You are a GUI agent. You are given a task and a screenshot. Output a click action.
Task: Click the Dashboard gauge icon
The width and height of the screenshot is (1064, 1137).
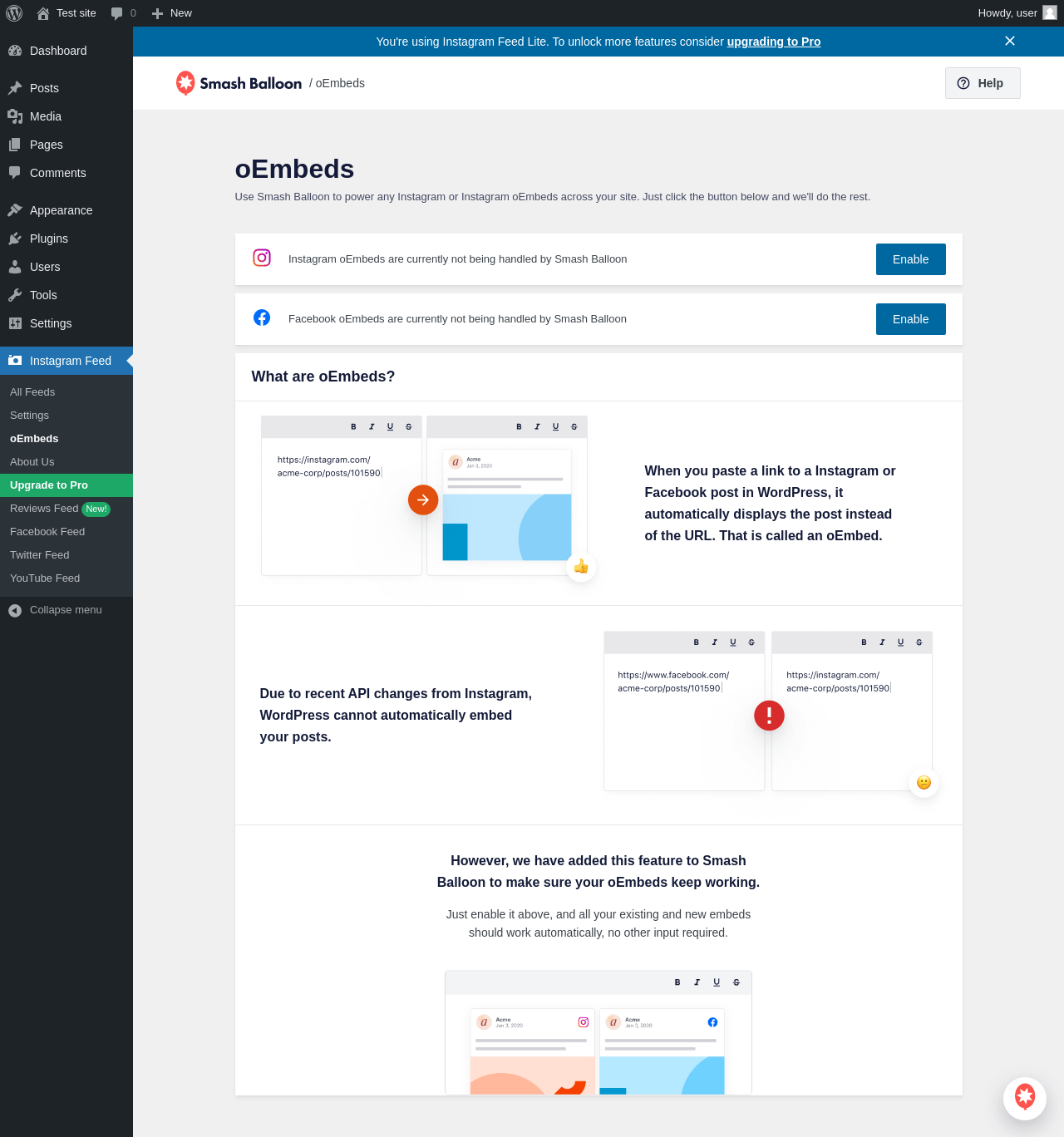coord(15,51)
